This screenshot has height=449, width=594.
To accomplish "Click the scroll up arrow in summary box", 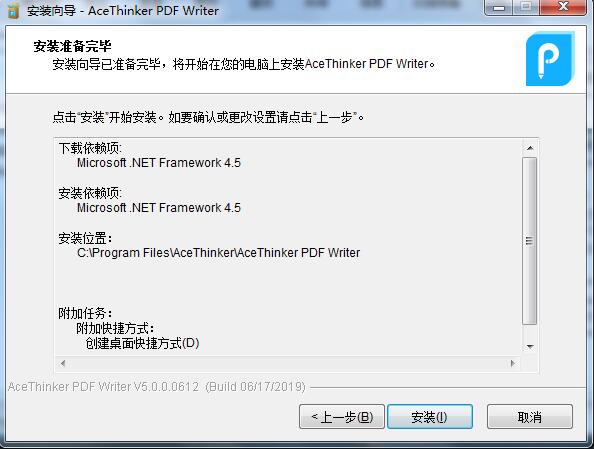I will coord(530,148).
